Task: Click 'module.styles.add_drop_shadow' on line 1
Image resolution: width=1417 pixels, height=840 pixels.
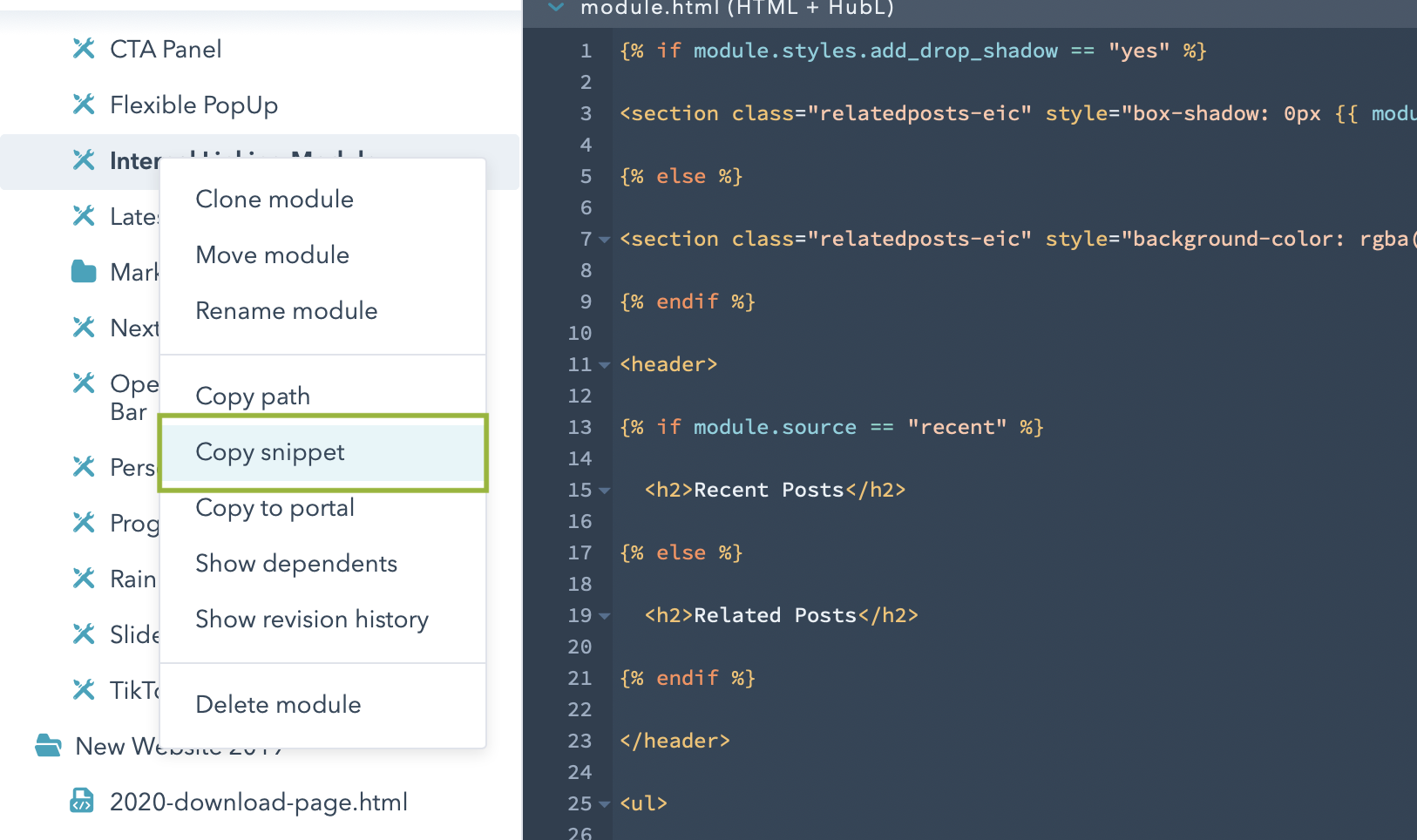Action: pos(876,51)
